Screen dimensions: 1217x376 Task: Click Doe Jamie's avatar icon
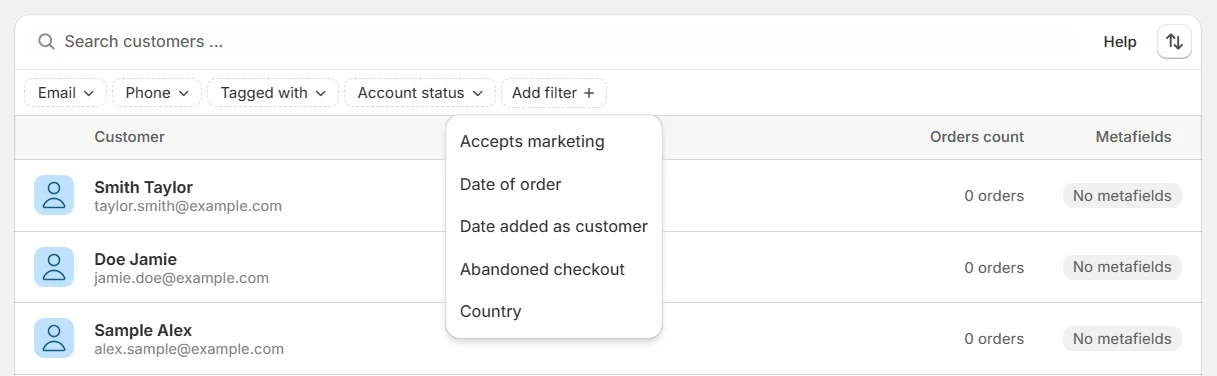(x=54, y=267)
